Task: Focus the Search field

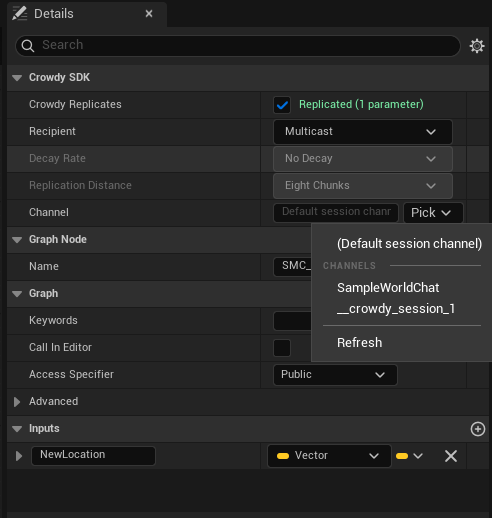Action: (238, 46)
